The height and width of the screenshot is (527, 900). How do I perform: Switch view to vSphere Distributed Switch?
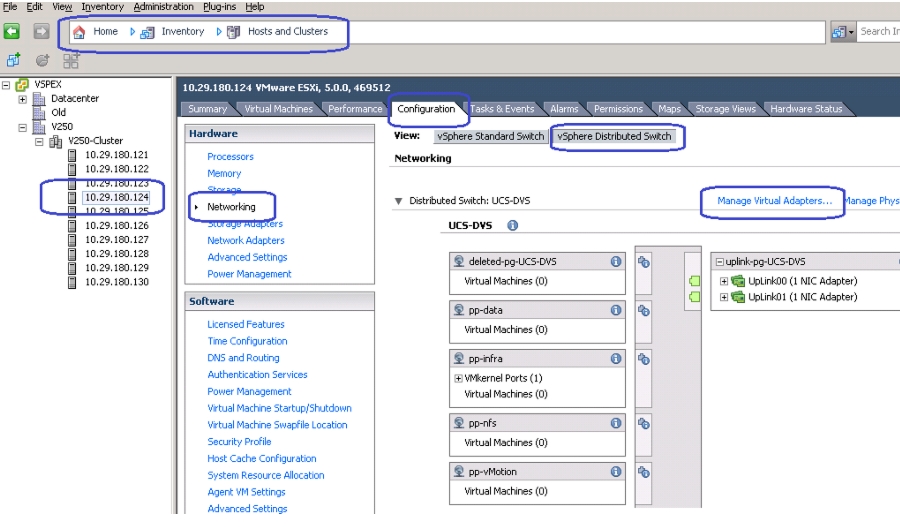coord(614,137)
